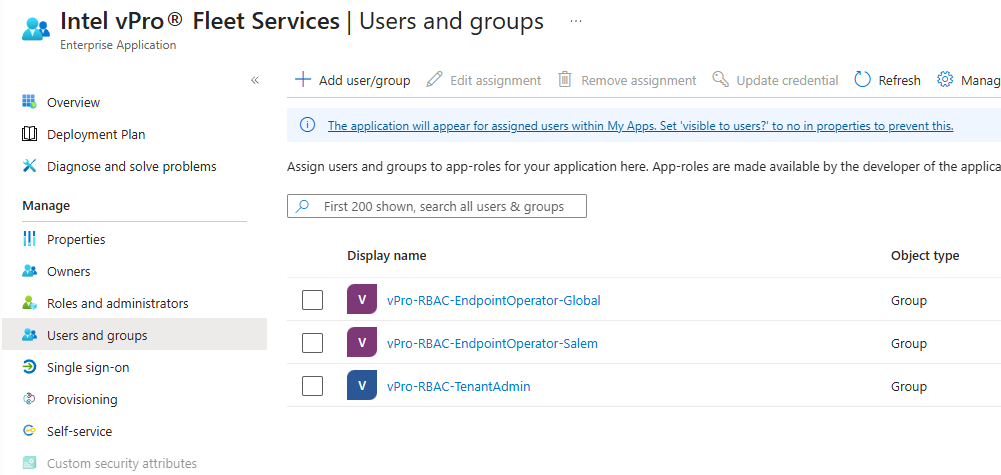Click the Self-service icon
The width and height of the screenshot is (1001, 475).
pyautogui.click(x=29, y=431)
